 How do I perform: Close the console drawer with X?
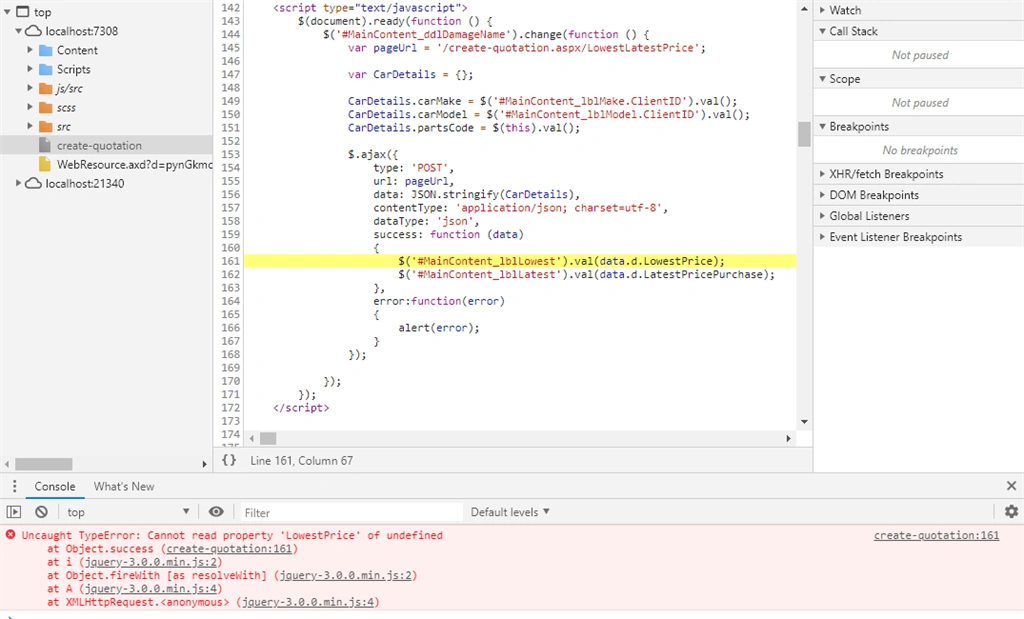pos(1011,486)
